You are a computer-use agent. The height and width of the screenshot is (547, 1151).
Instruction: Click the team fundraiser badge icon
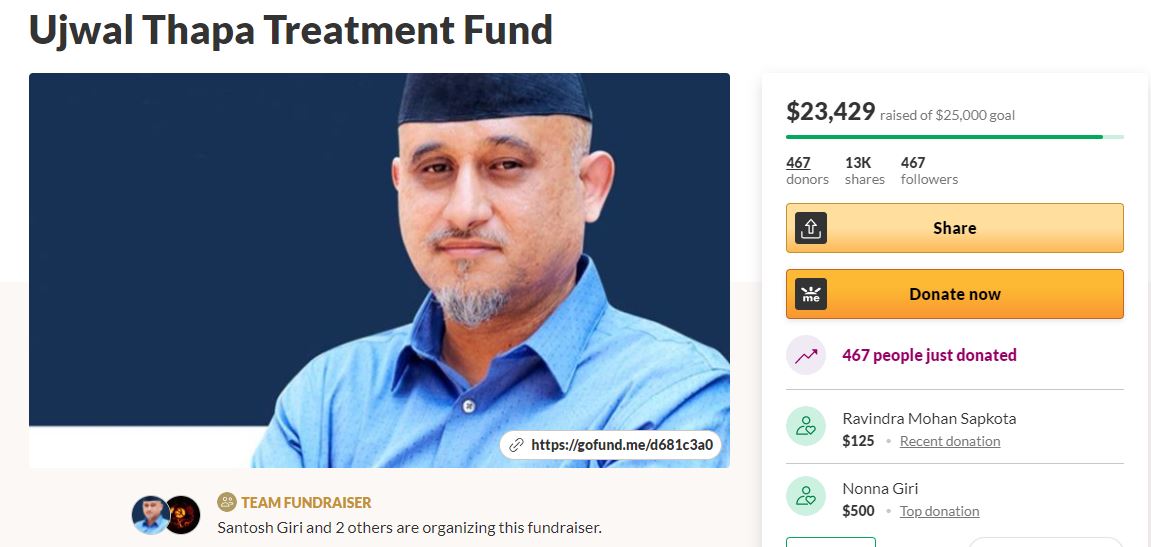click(x=227, y=502)
